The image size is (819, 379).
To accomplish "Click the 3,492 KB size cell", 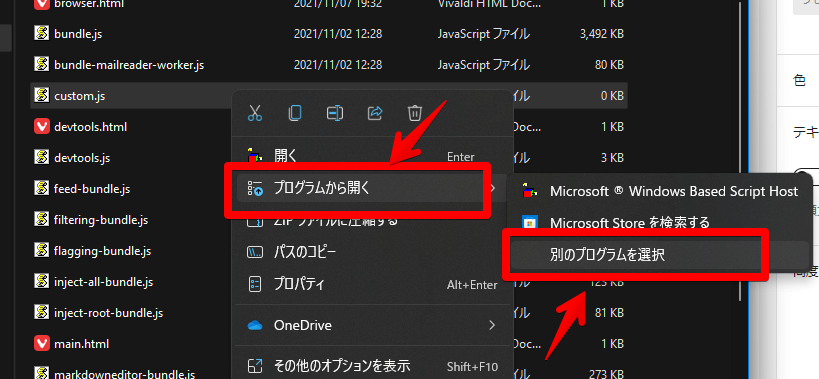I will pyautogui.click(x=602, y=34).
